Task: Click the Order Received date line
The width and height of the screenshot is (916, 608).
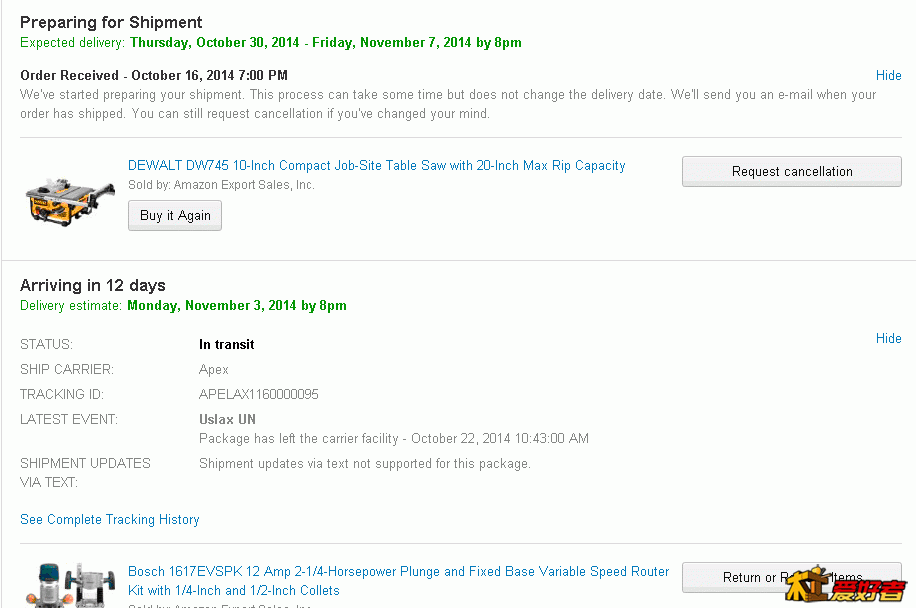Action: coord(154,75)
